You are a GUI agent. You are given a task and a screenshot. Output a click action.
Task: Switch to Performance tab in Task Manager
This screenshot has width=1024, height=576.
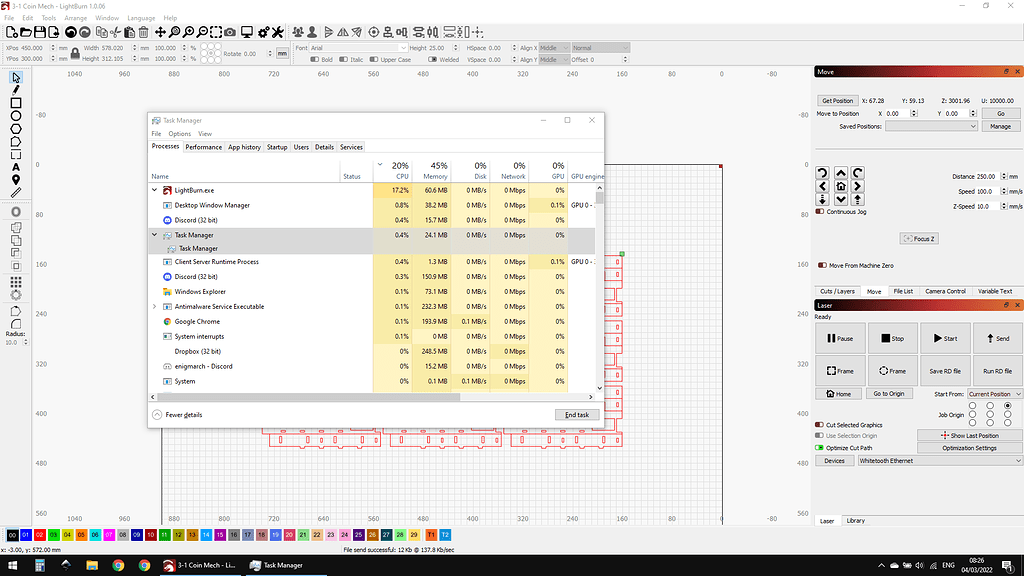203,147
